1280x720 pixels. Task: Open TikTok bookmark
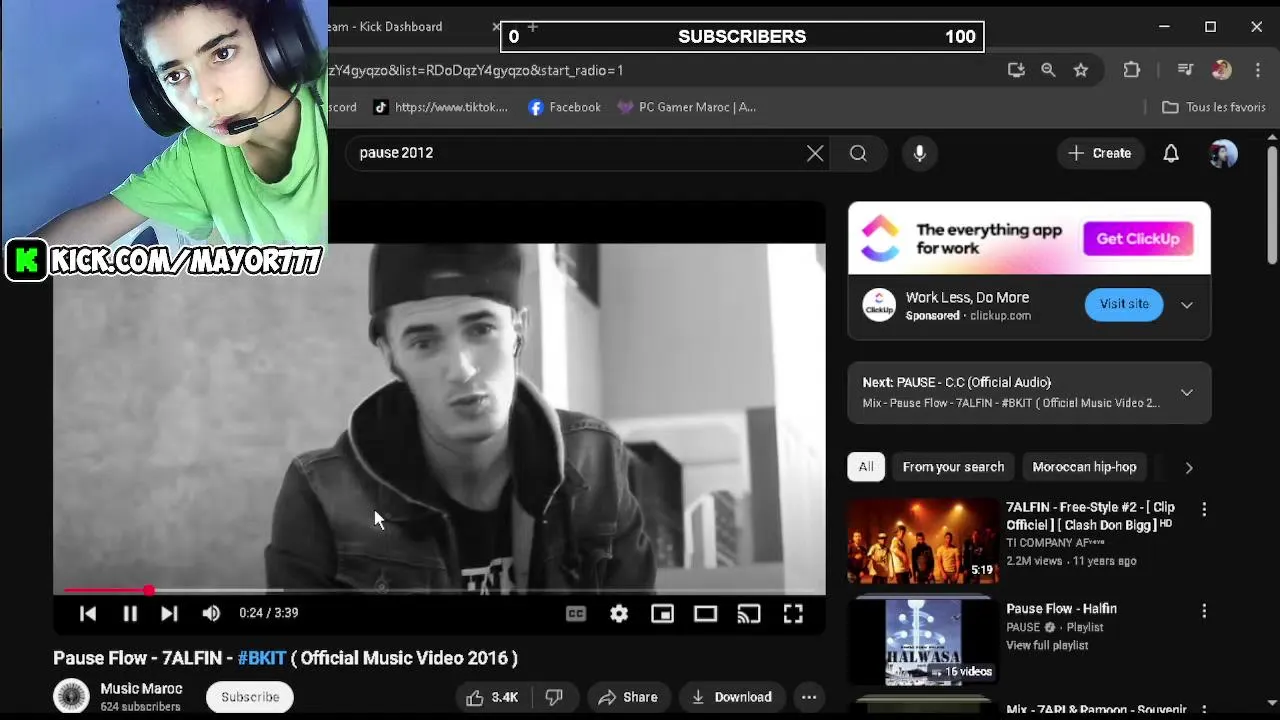click(x=441, y=107)
